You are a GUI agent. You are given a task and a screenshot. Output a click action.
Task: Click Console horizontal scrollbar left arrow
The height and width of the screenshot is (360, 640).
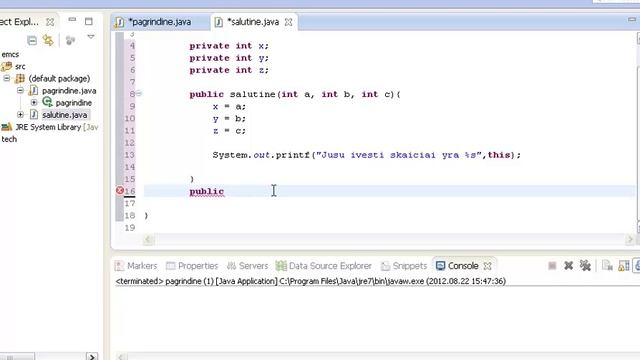click(x=120, y=357)
